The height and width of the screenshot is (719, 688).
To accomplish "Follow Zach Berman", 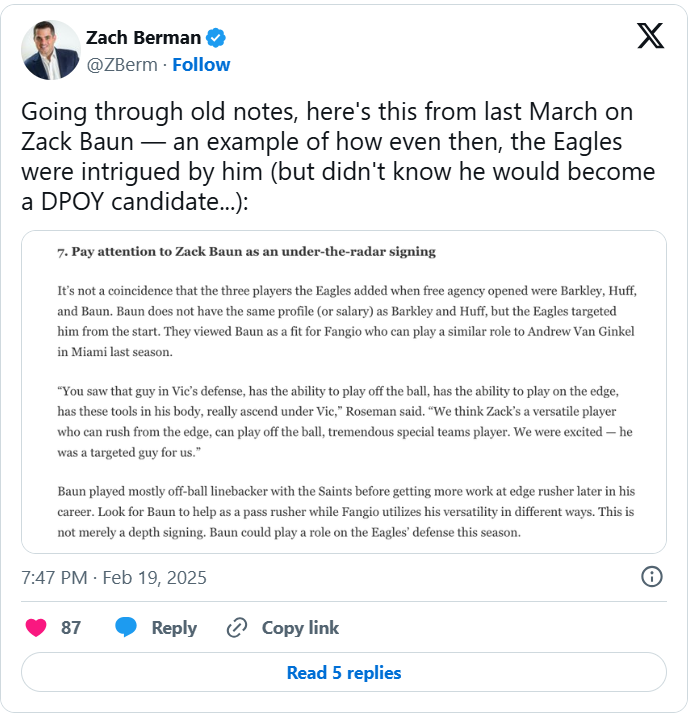I will (x=201, y=65).
